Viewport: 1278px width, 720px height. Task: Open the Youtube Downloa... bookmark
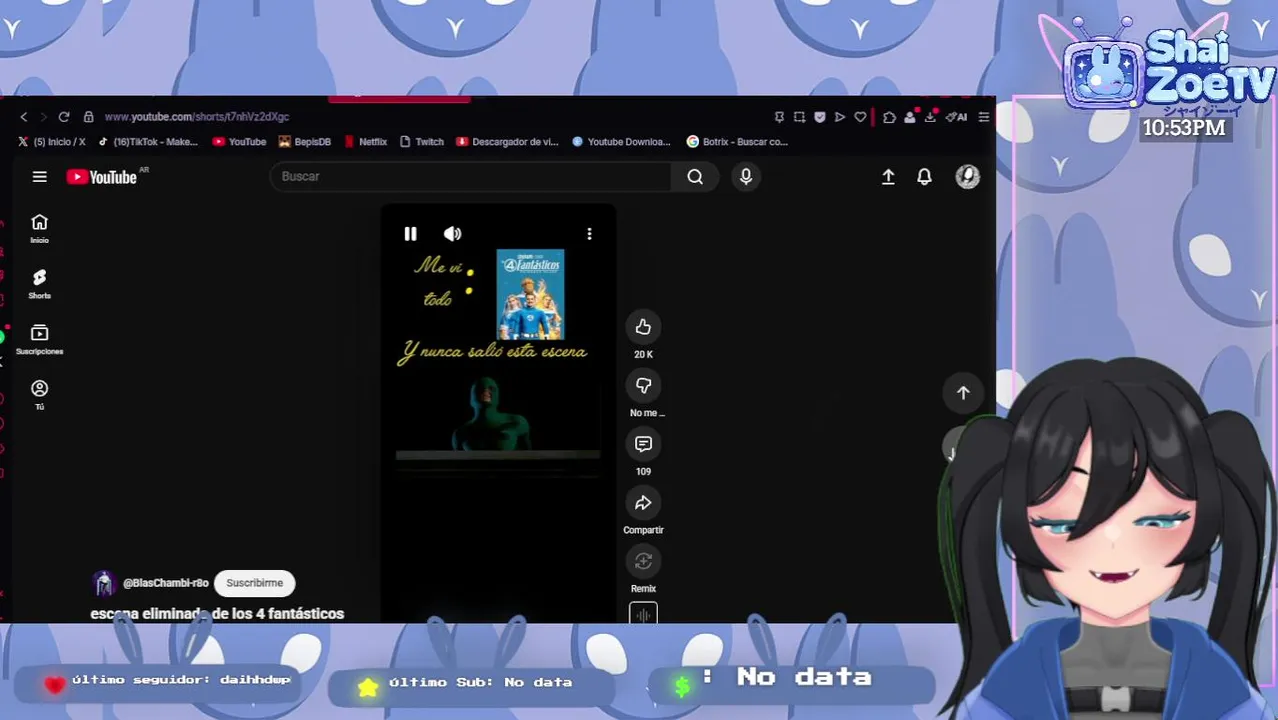pos(621,142)
